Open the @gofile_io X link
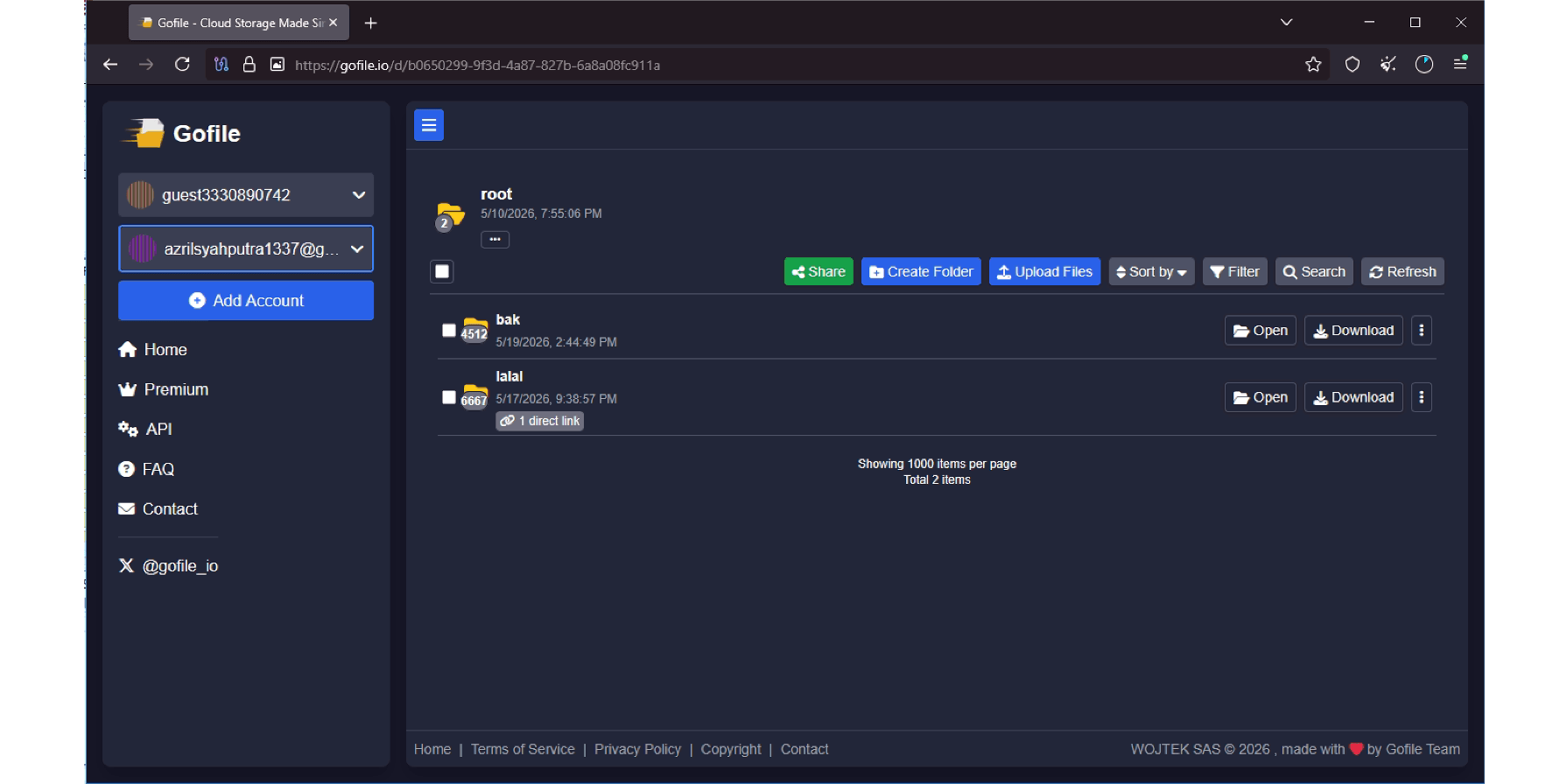The width and height of the screenshot is (1567, 784). [168, 566]
